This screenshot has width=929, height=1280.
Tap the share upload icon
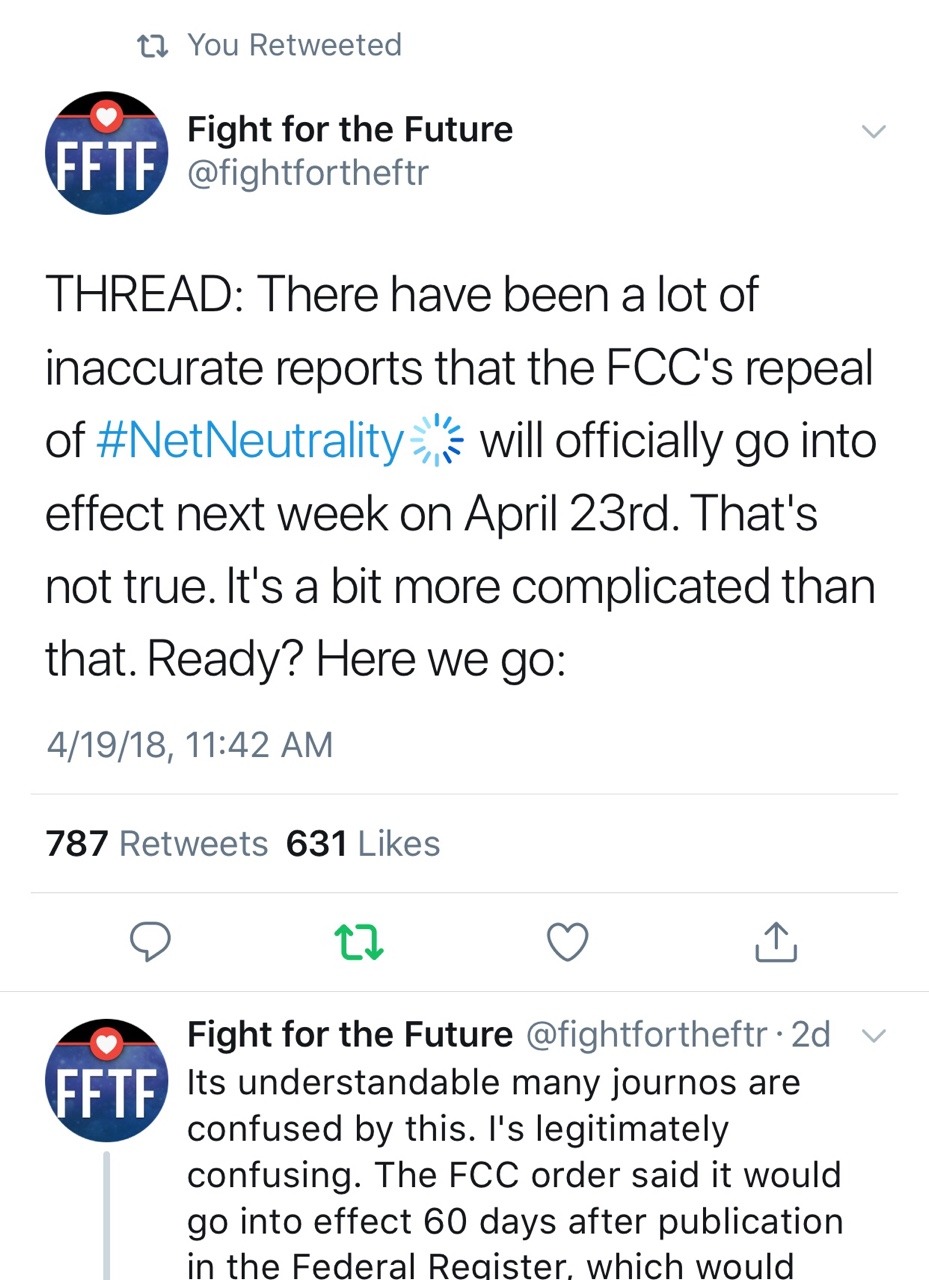[776, 941]
